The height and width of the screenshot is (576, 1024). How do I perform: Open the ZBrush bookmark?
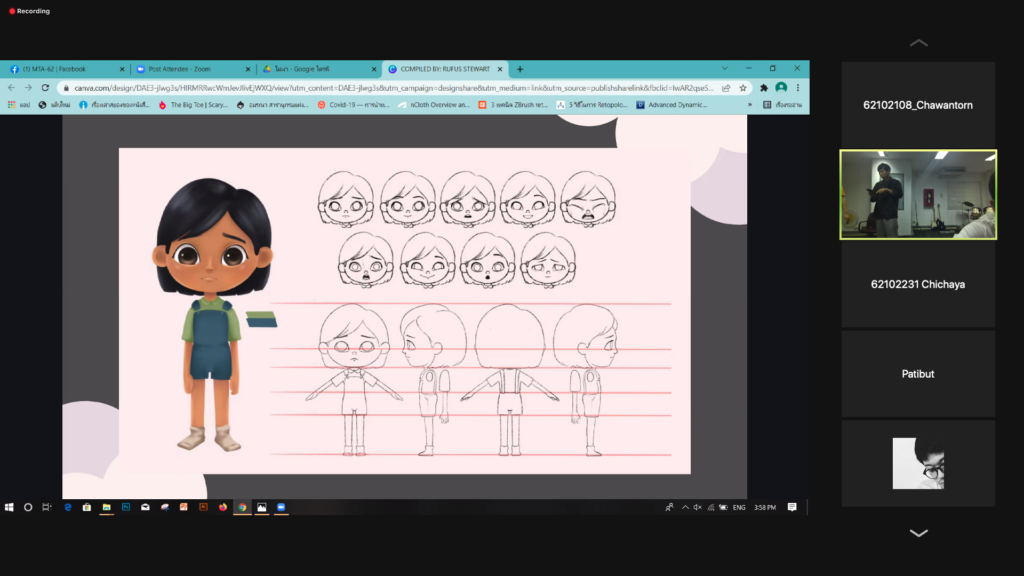tap(513, 104)
